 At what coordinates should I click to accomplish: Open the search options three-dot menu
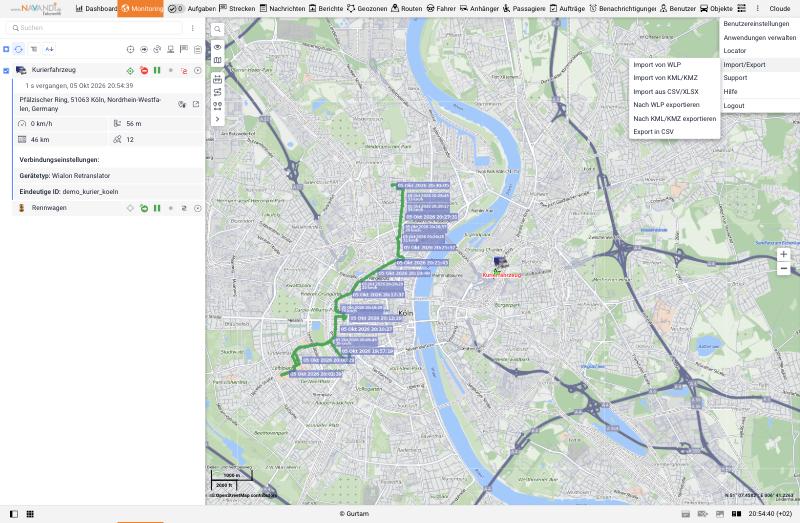[192, 28]
